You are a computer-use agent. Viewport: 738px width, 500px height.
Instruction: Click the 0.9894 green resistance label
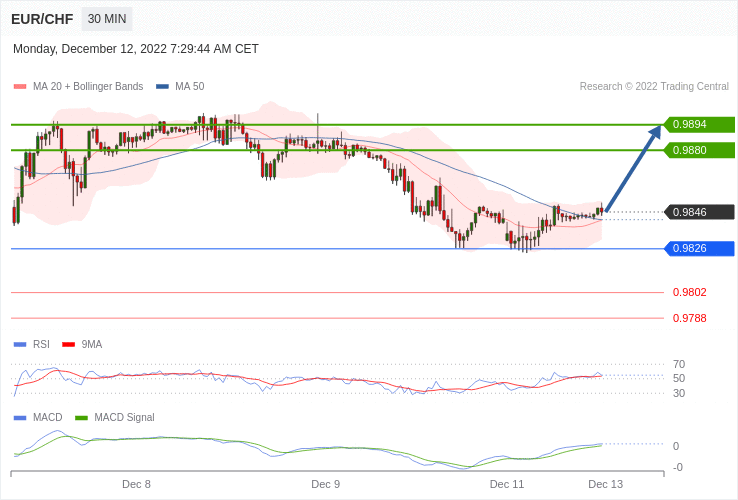click(x=699, y=125)
